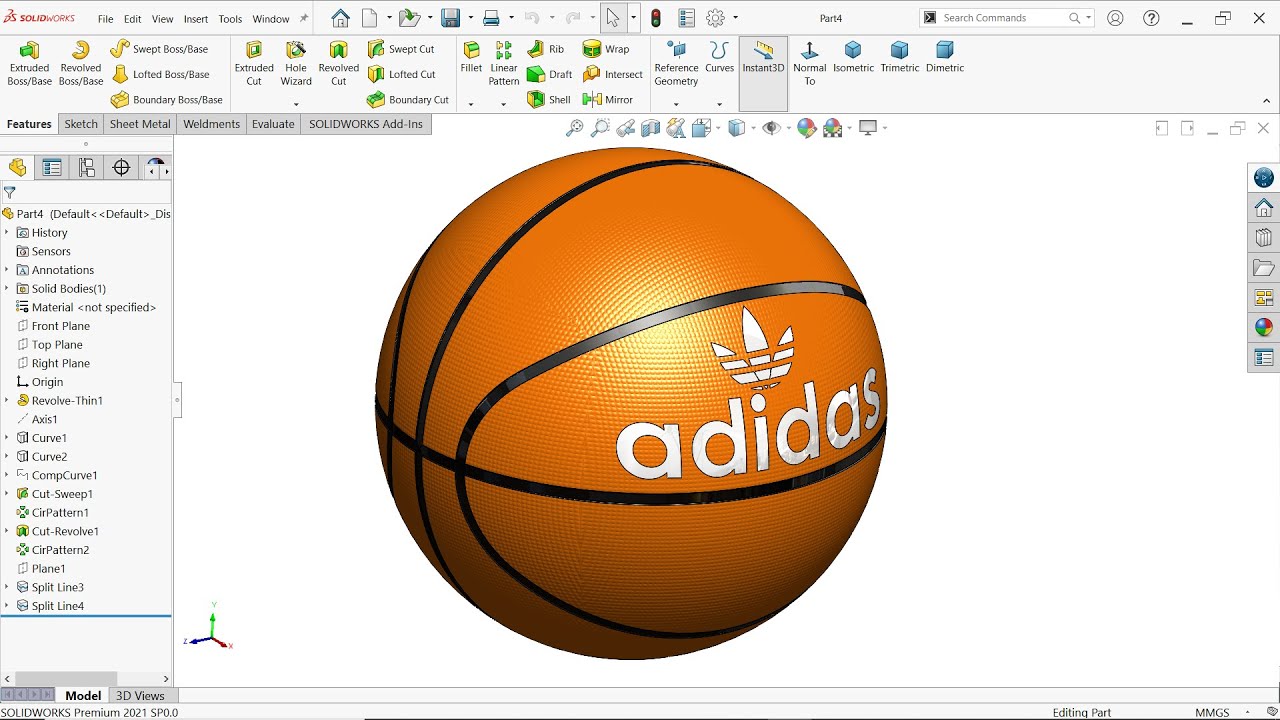Open the Curves tool
Viewport: 1280px width, 720px height.
pos(719,57)
